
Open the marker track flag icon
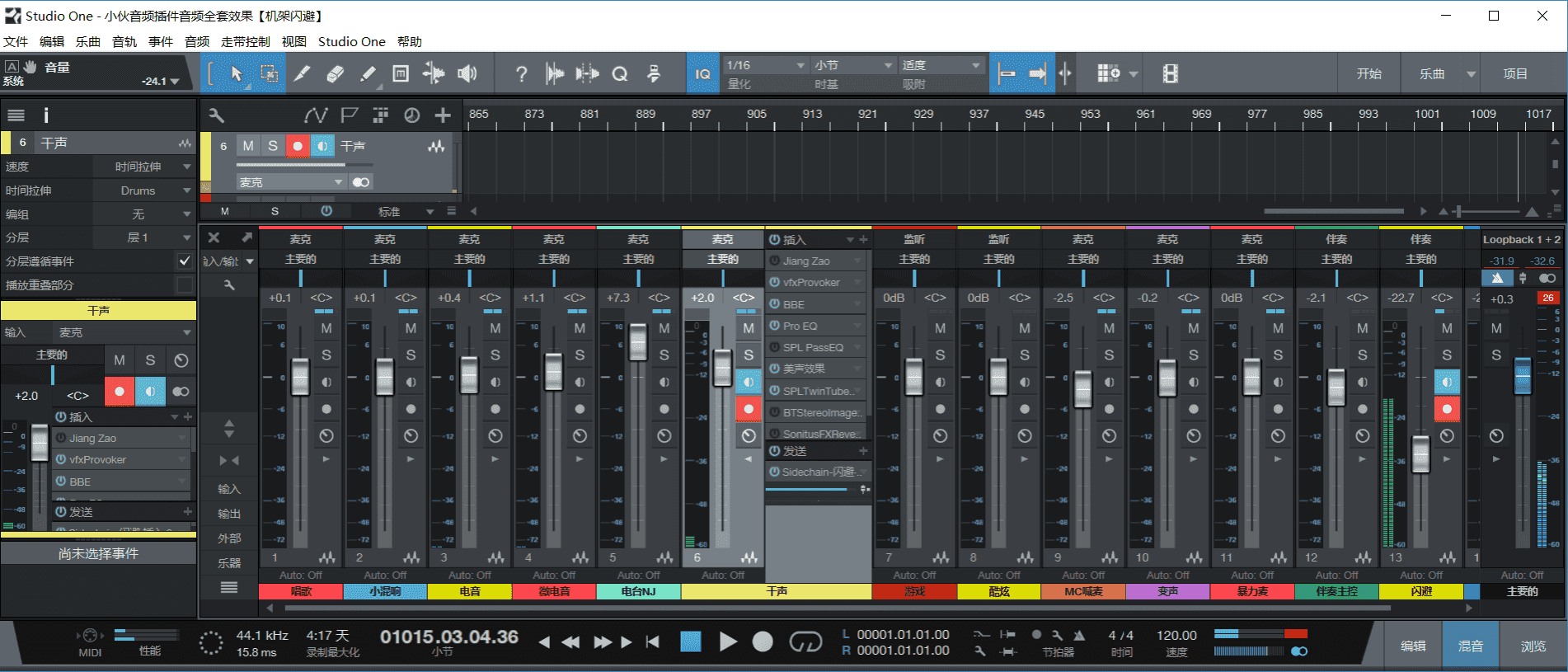pos(350,115)
